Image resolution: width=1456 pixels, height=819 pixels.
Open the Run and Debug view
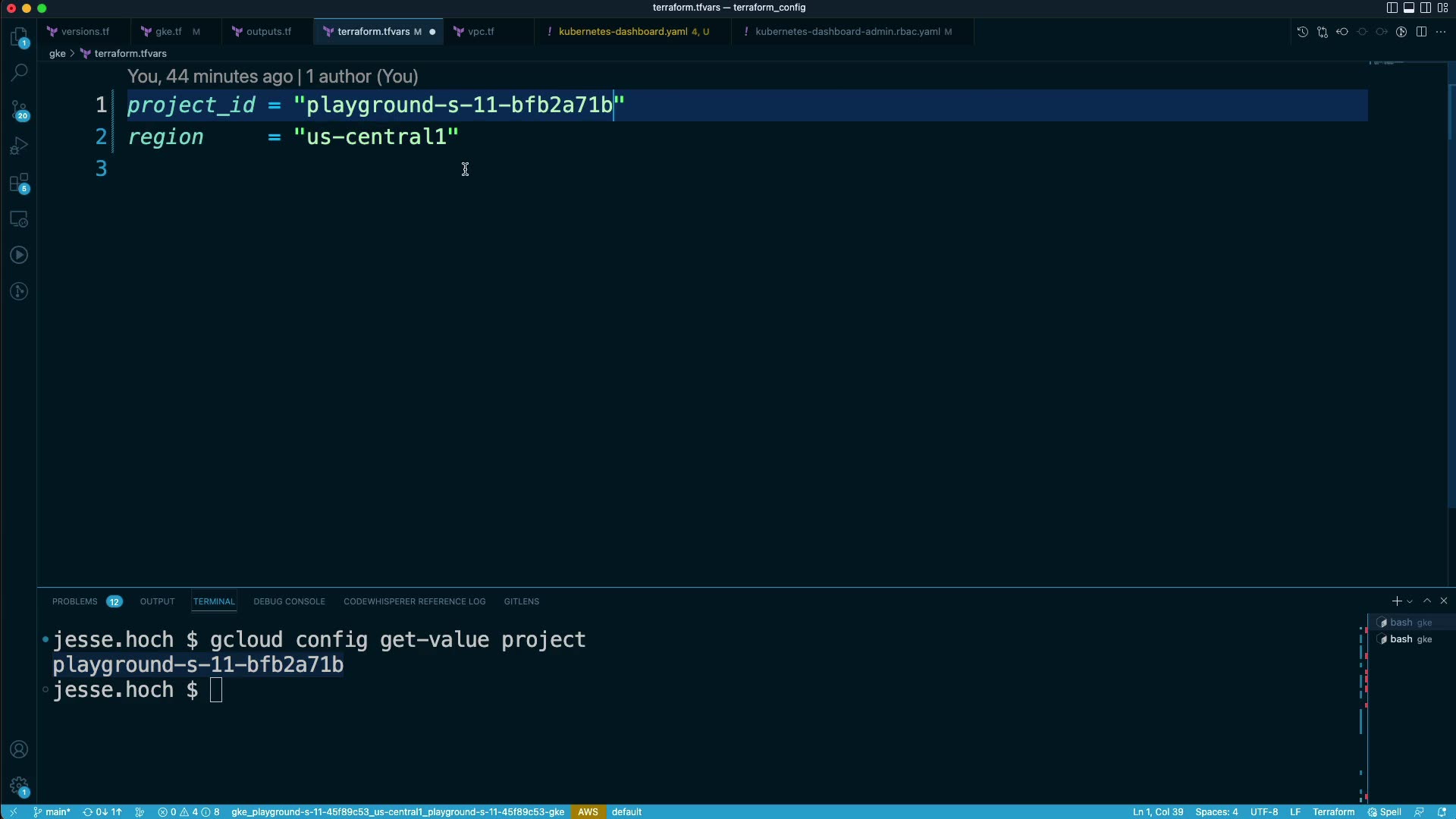(x=20, y=146)
